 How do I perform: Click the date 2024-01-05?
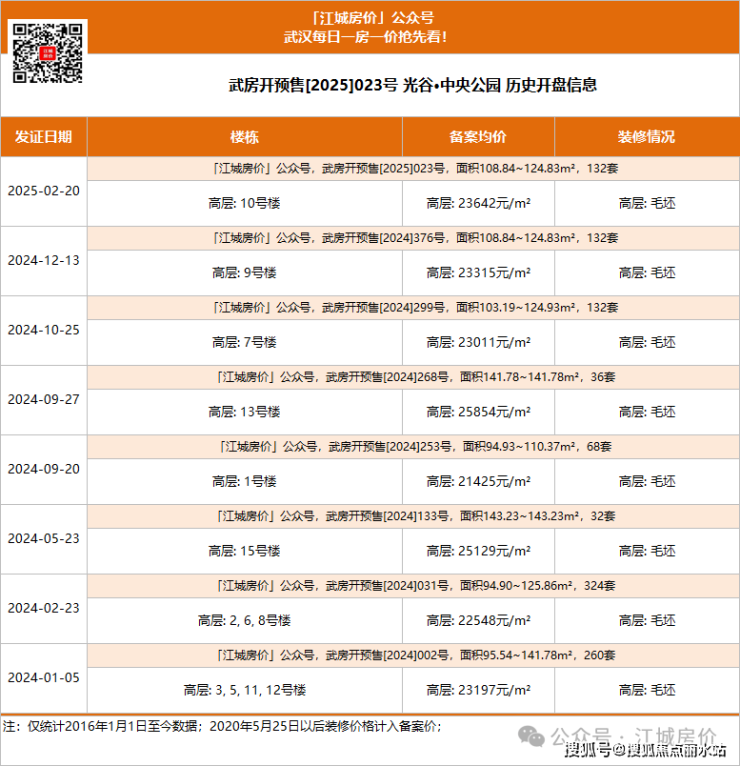point(43,678)
